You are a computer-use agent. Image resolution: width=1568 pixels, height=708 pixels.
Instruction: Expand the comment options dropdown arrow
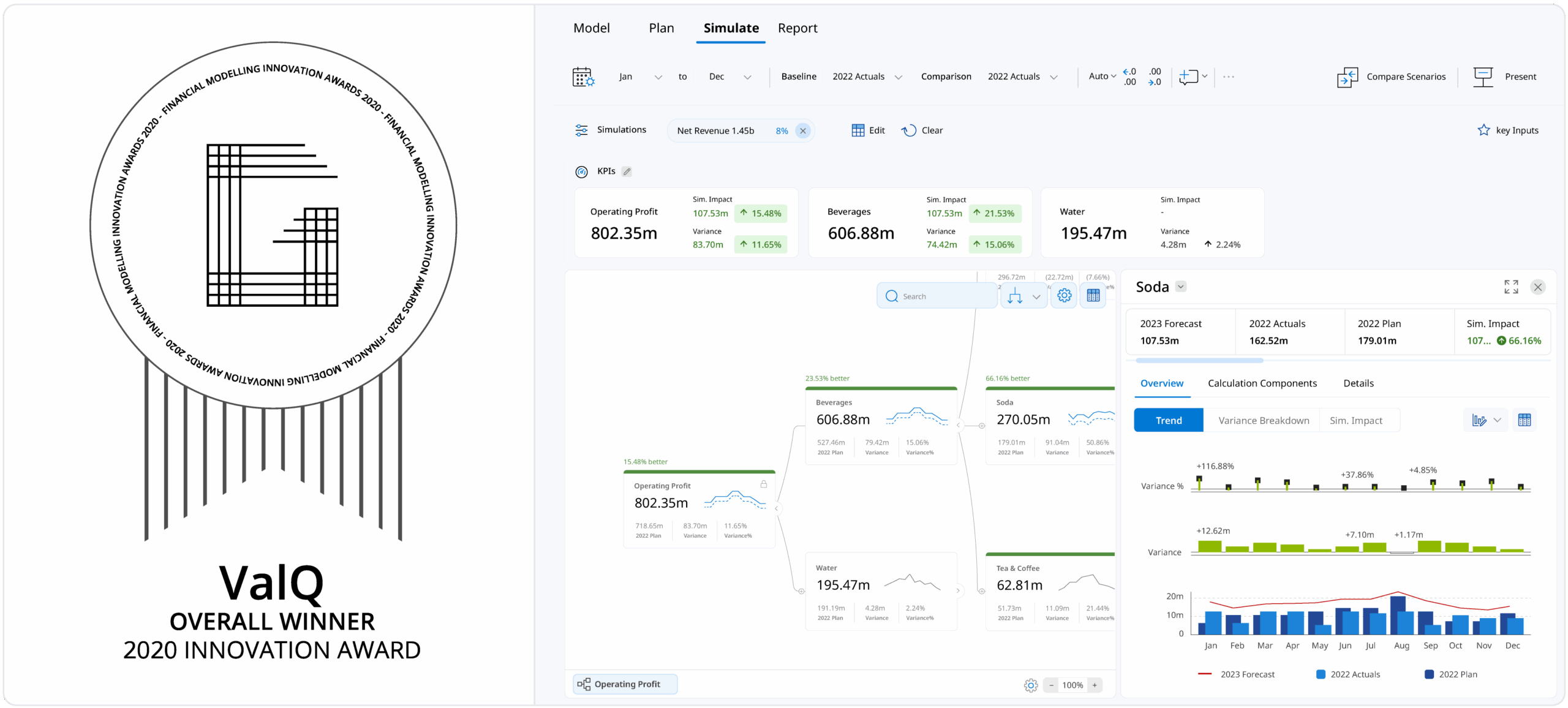click(x=1205, y=77)
